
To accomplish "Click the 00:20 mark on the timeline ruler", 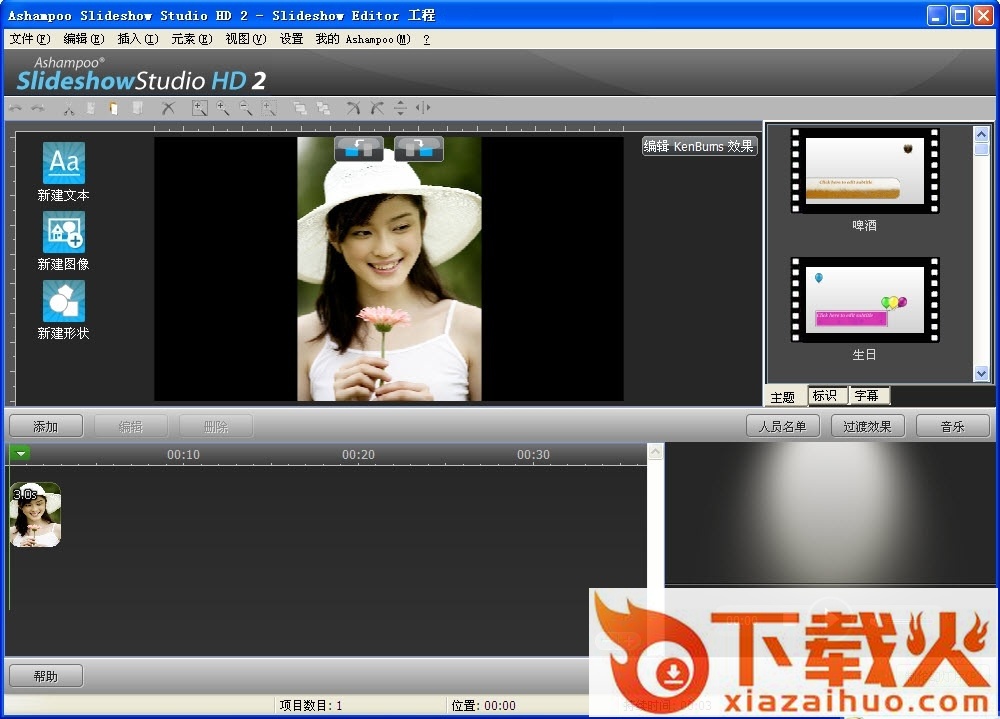I will tap(358, 454).
